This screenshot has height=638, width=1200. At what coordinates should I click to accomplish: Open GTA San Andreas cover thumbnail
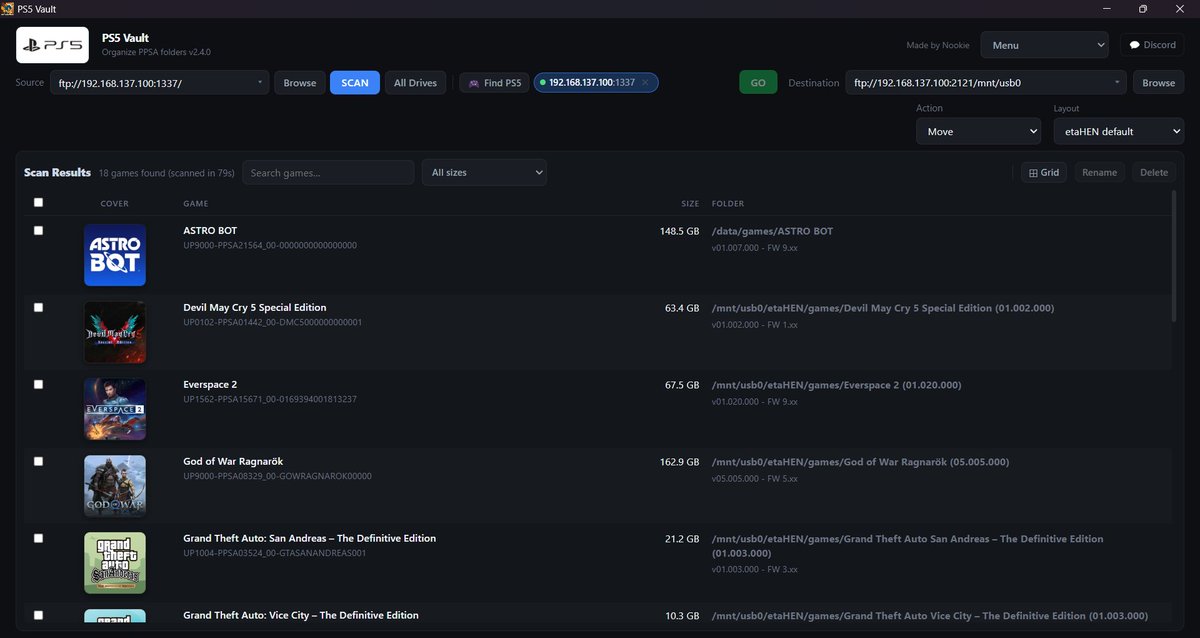tap(115, 562)
